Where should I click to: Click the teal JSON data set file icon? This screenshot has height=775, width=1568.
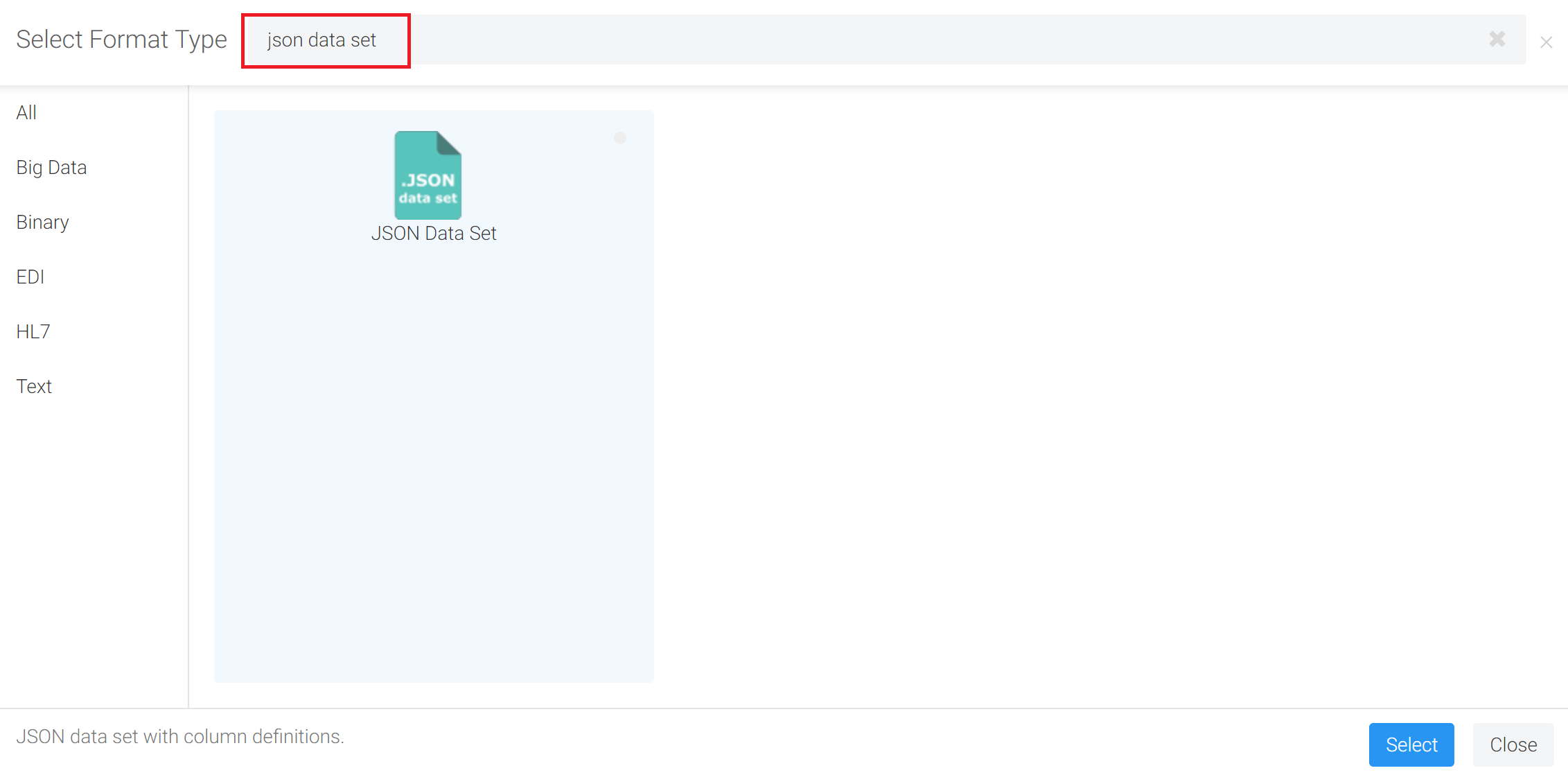pos(428,175)
